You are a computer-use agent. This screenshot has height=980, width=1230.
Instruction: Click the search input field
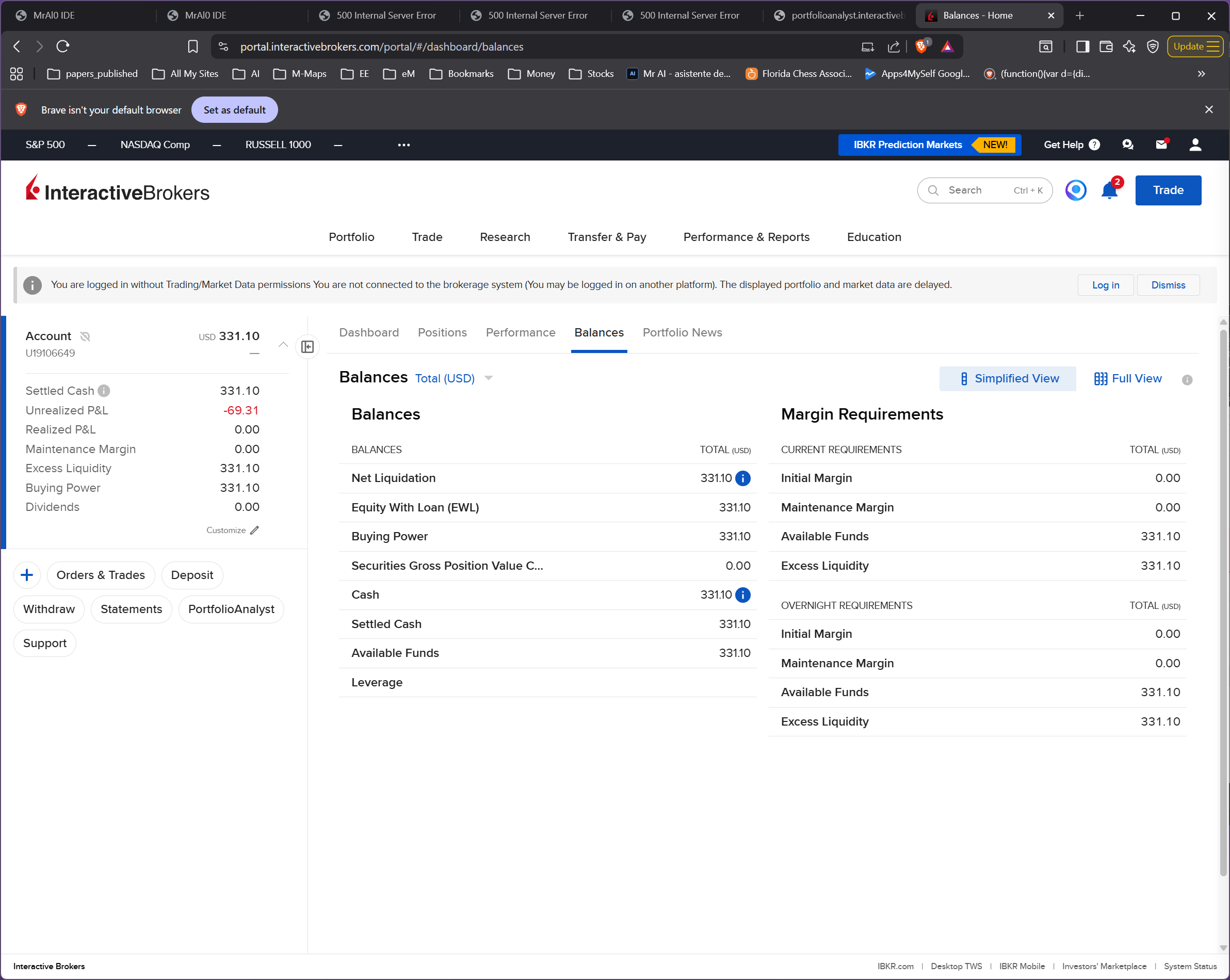coord(984,190)
